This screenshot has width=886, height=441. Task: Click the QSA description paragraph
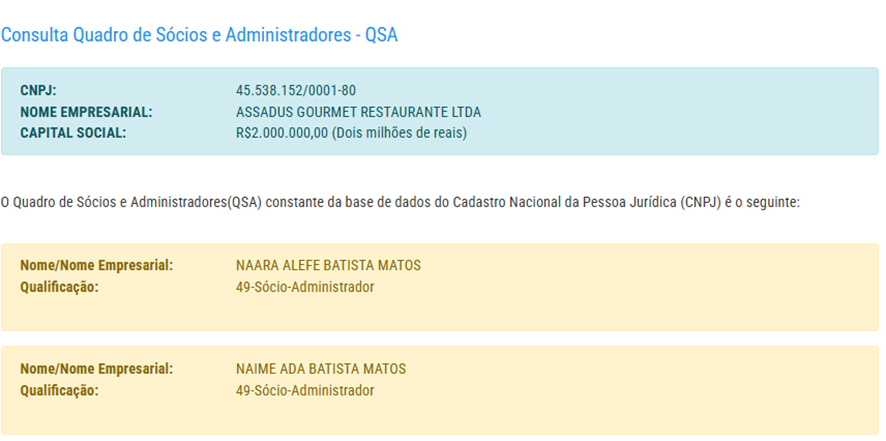coord(400,202)
